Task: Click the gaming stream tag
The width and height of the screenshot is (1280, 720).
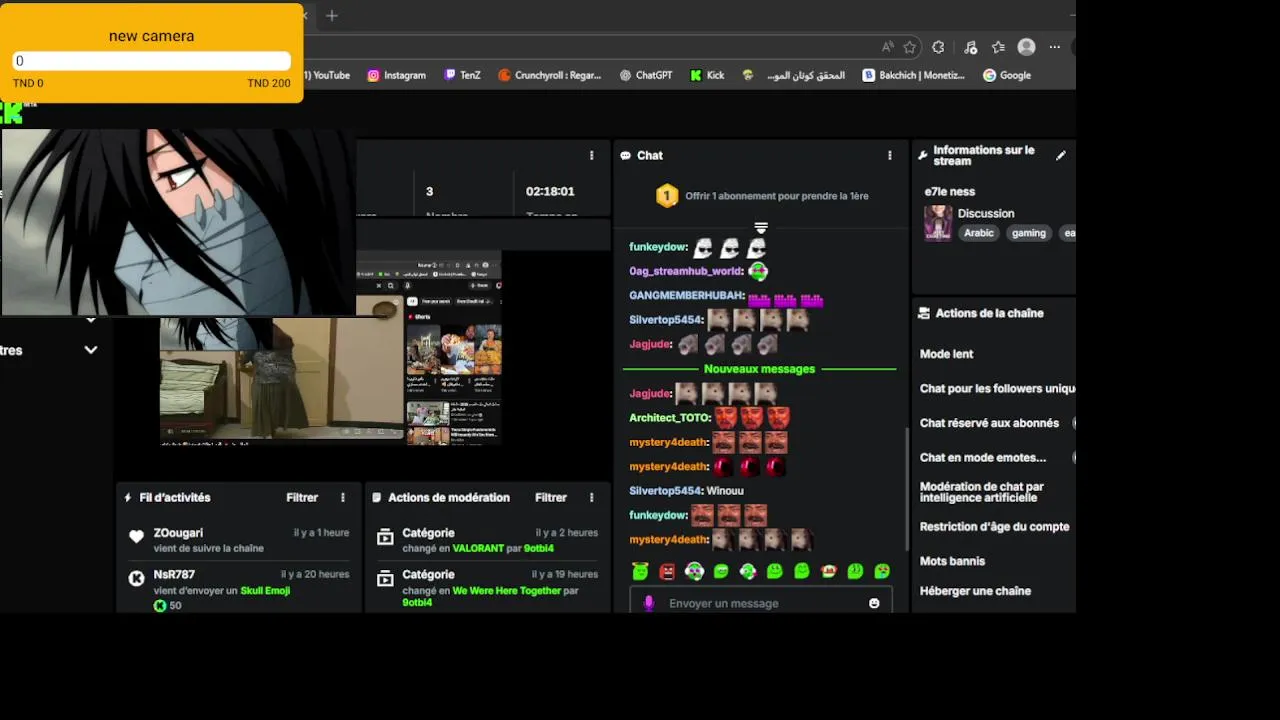Action: point(1028,233)
